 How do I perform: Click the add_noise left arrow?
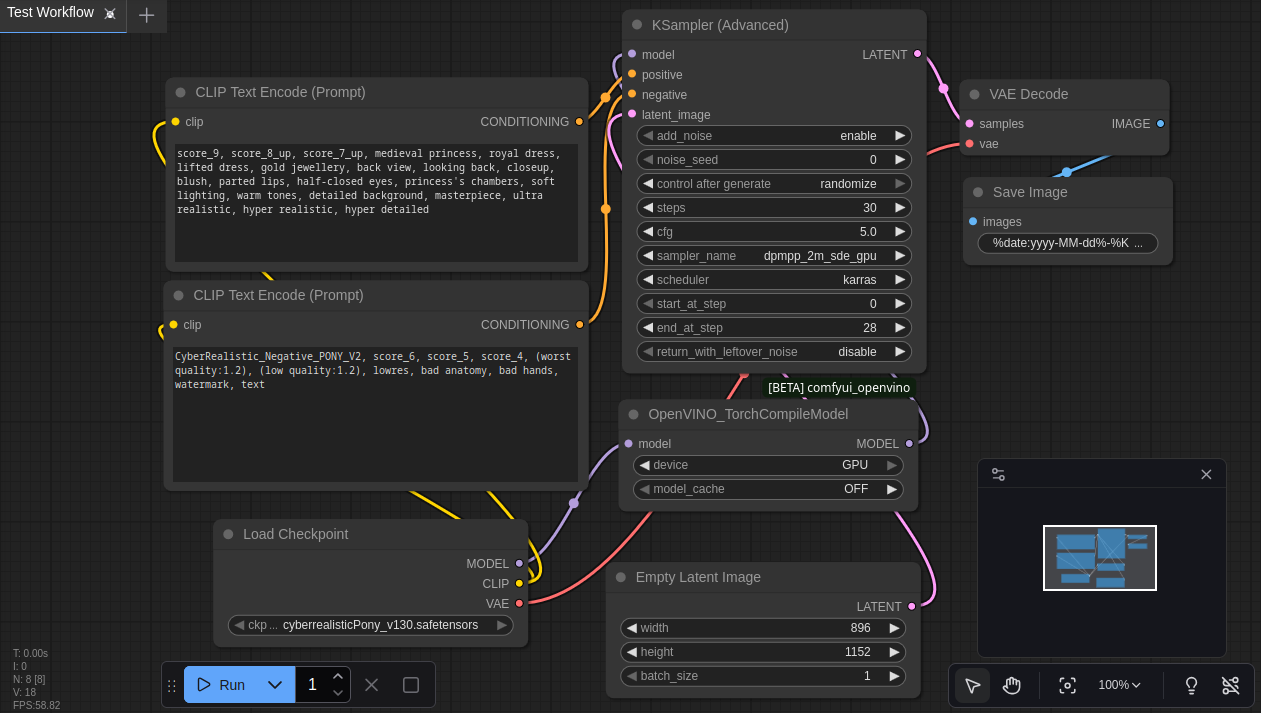click(648, 135)
